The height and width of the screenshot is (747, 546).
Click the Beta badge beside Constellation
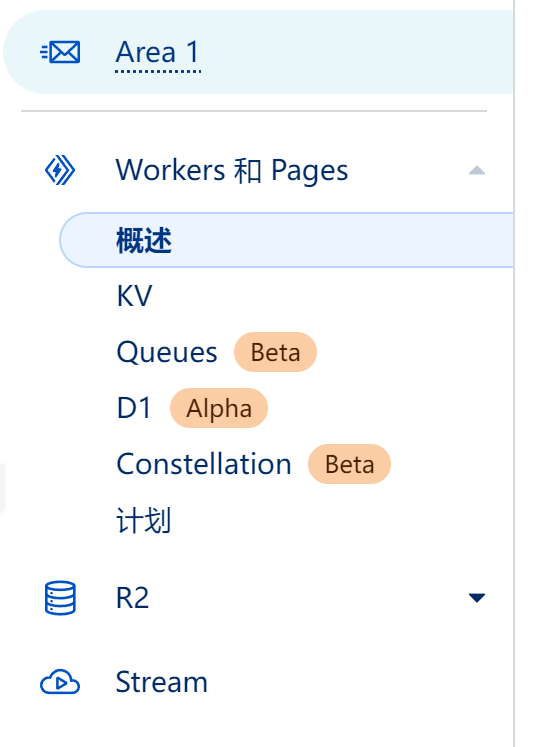[x=350, y=464]
